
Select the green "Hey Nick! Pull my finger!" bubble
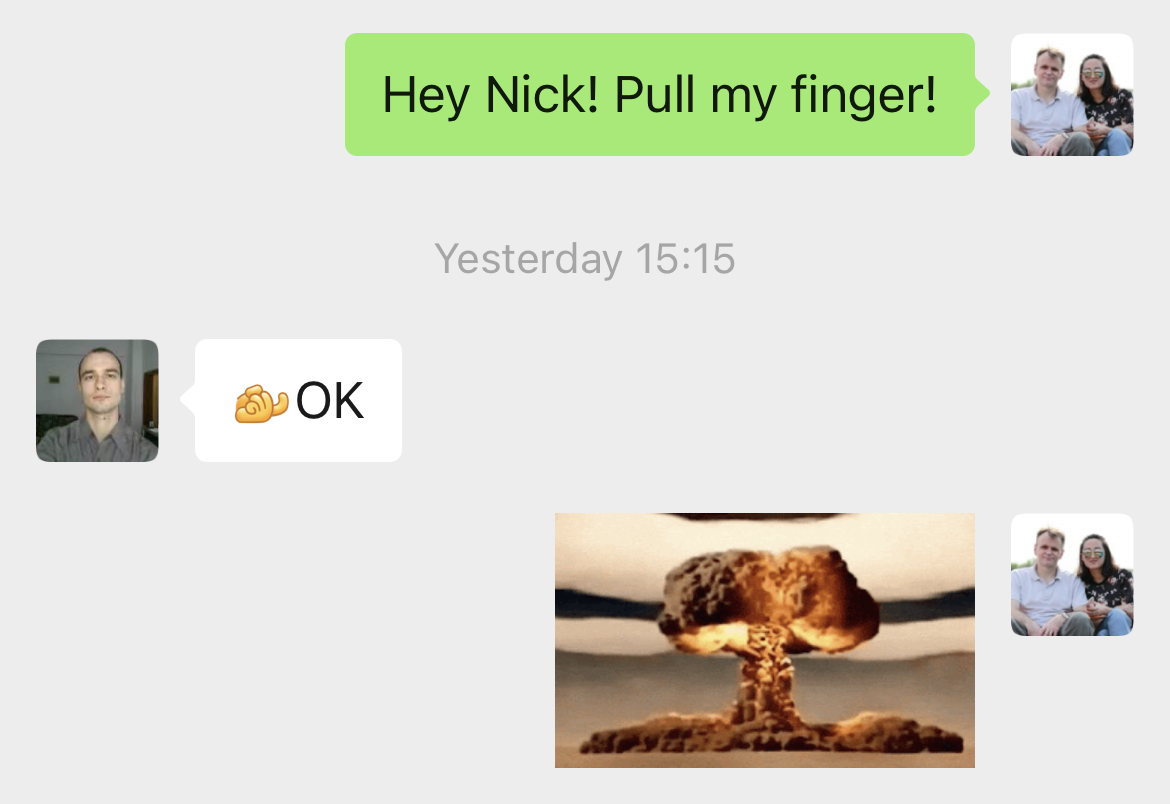tap(660, 95)
